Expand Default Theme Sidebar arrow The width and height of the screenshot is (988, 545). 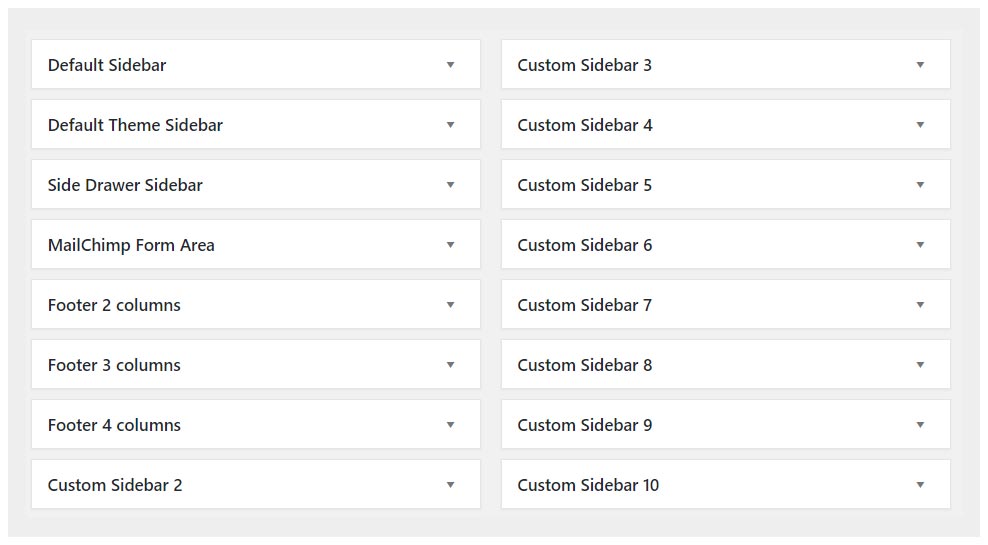pos(450,125)
